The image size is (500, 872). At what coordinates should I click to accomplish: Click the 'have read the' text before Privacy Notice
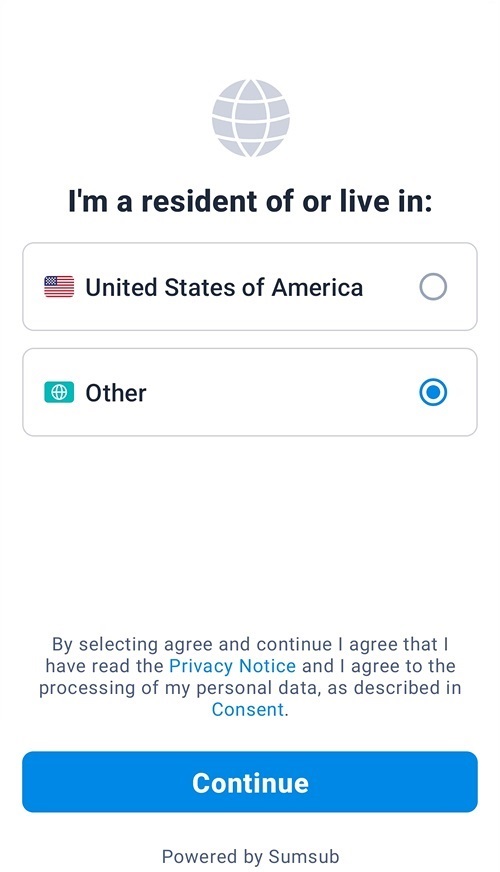click(105, 666)
